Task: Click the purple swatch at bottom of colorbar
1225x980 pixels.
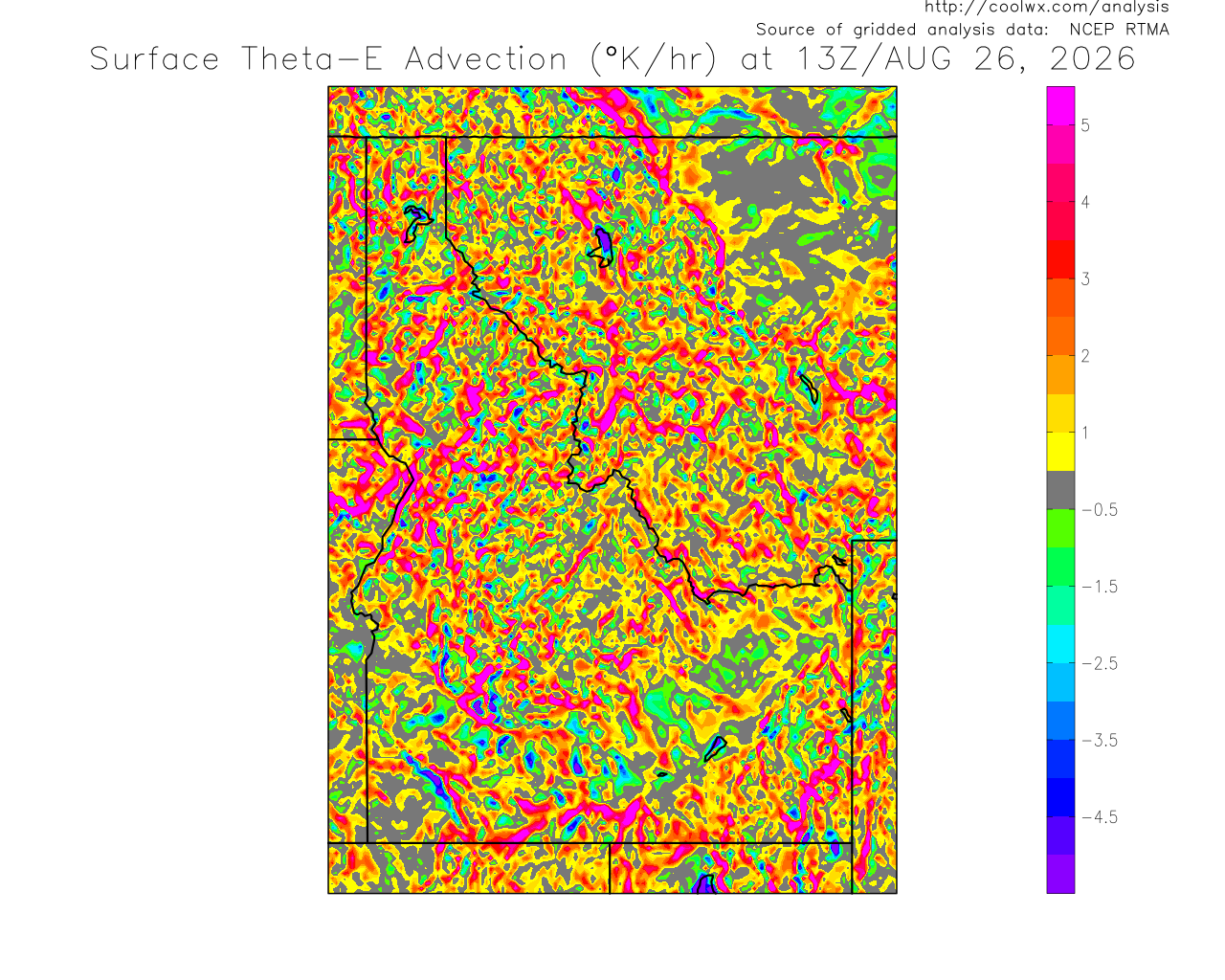Action: (1060, 874)
